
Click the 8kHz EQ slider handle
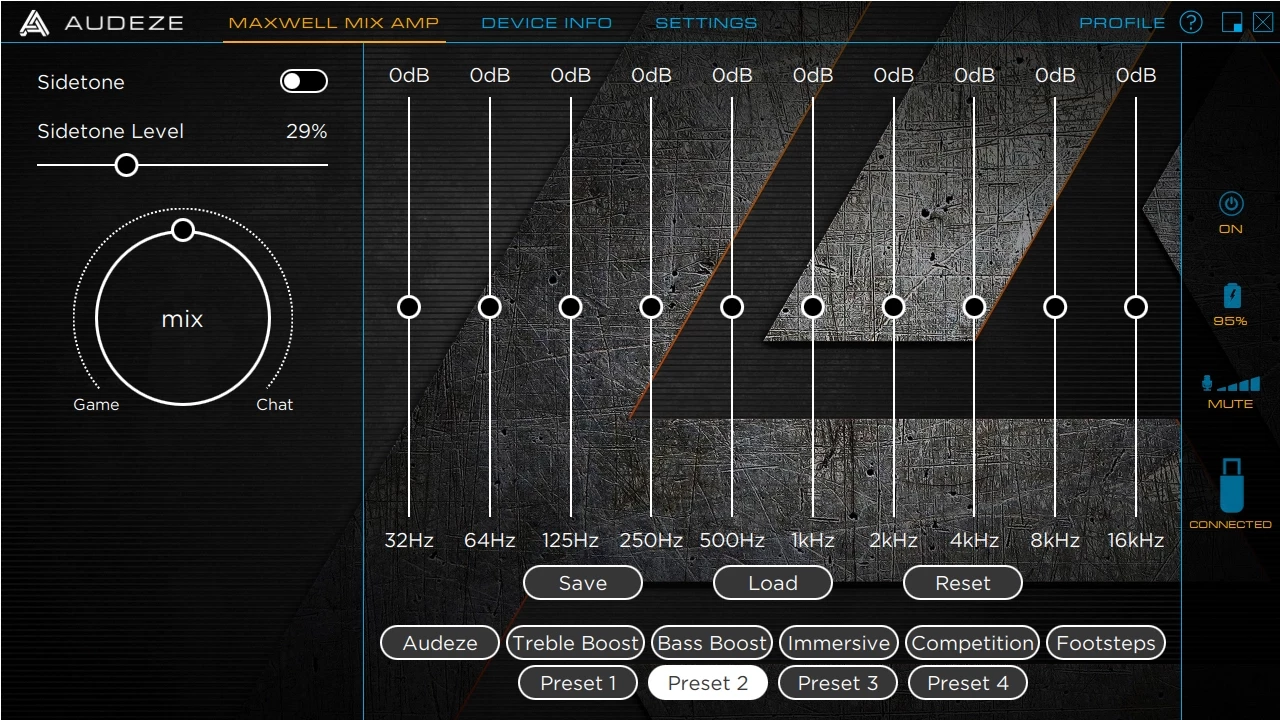click(x=1055, y=307)
